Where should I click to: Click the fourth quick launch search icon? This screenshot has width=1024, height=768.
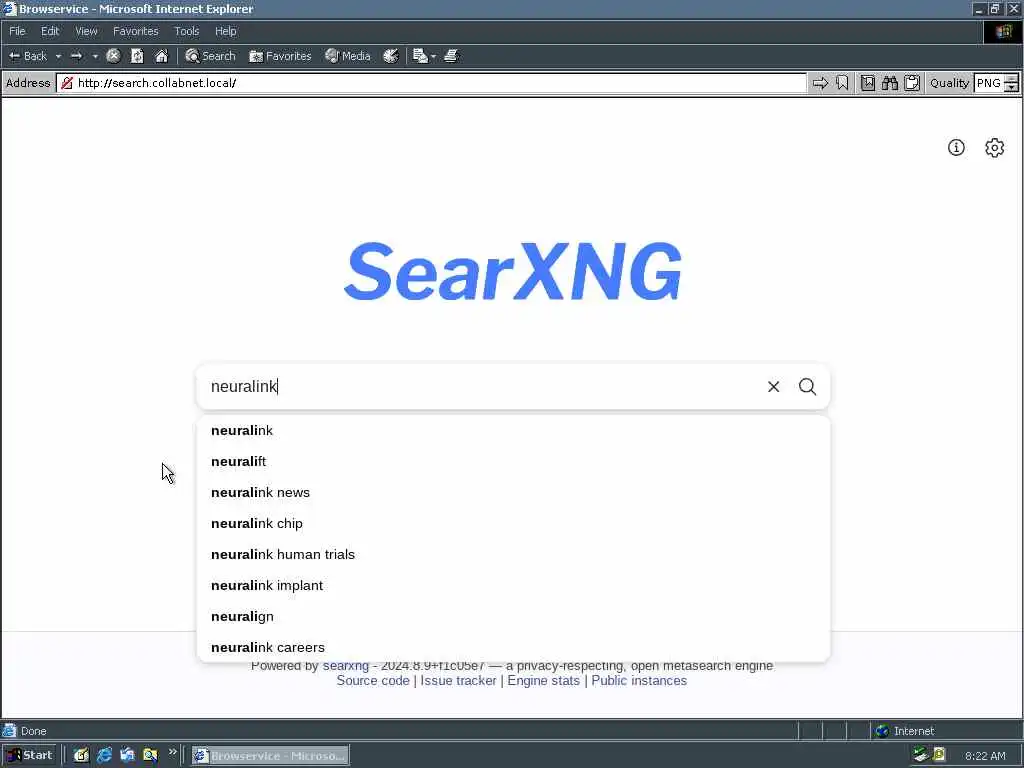150,756
